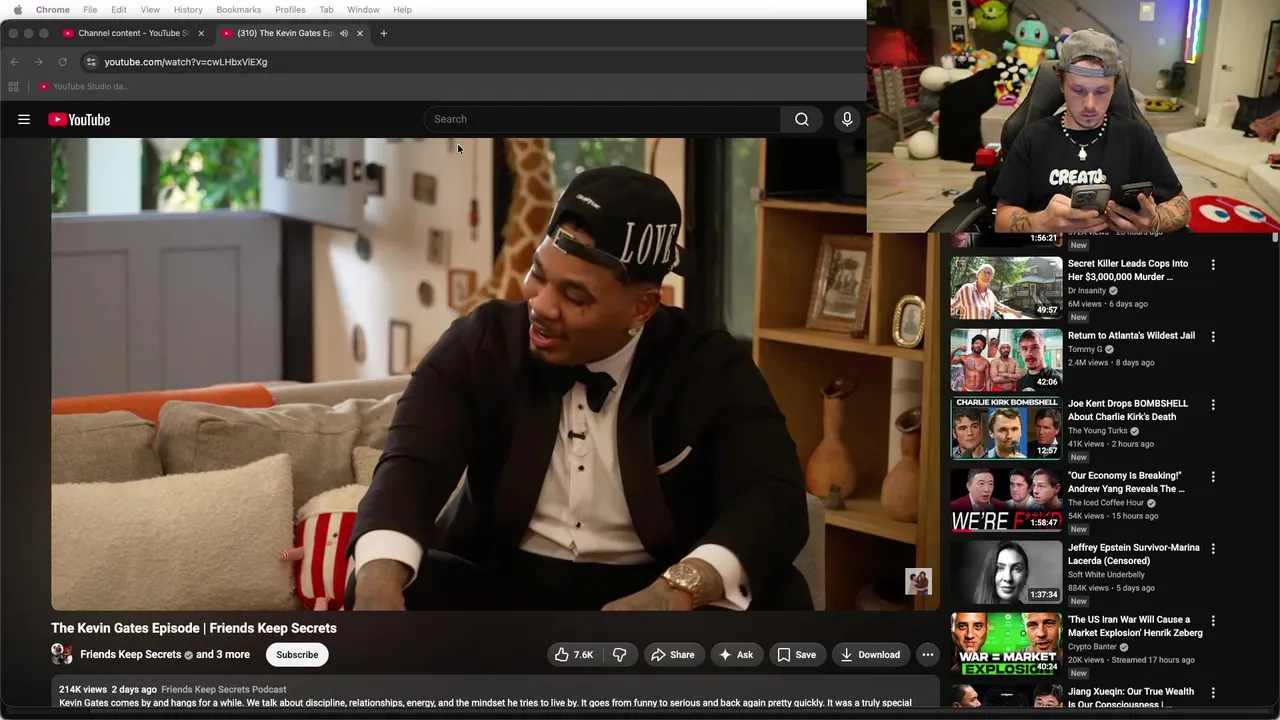The width and height of the screenshot is (1280, 720).
Task: Click the Ask button
Action: [736, 655]
